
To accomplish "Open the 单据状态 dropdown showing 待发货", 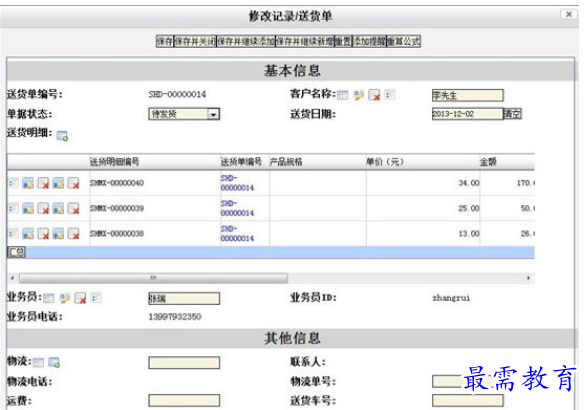I will (x=184, y=114).
